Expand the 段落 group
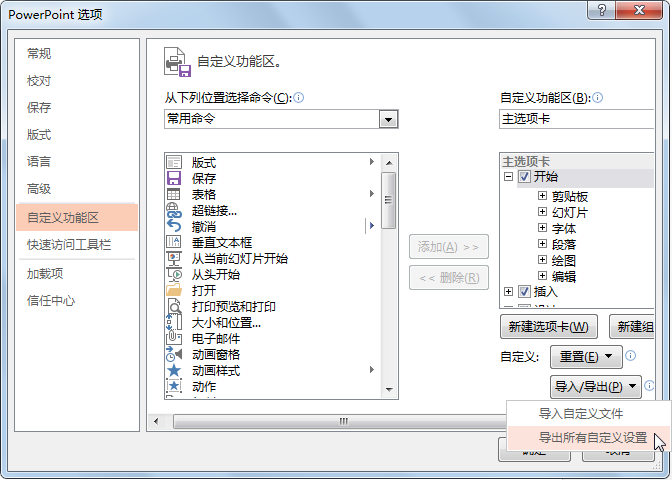Image resolution: width=672 pixels, height=480 pixels. click(542, 244)
